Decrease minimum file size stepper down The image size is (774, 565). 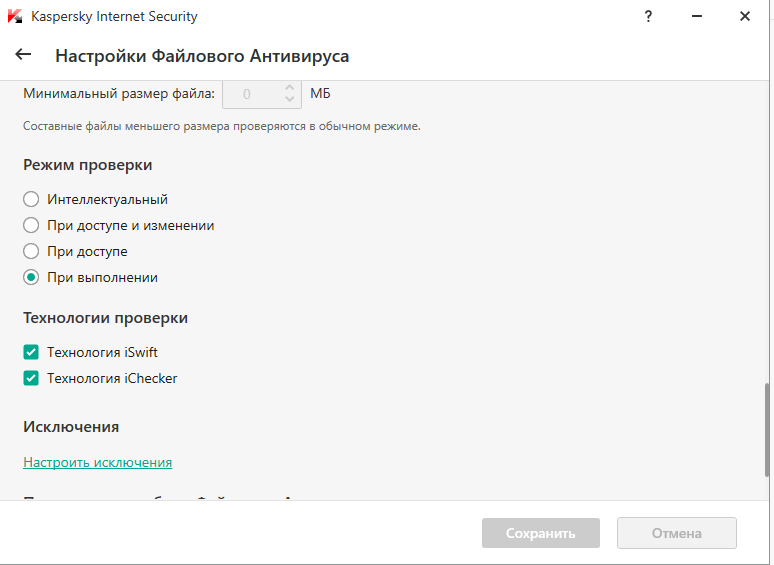tap(290, 99)
